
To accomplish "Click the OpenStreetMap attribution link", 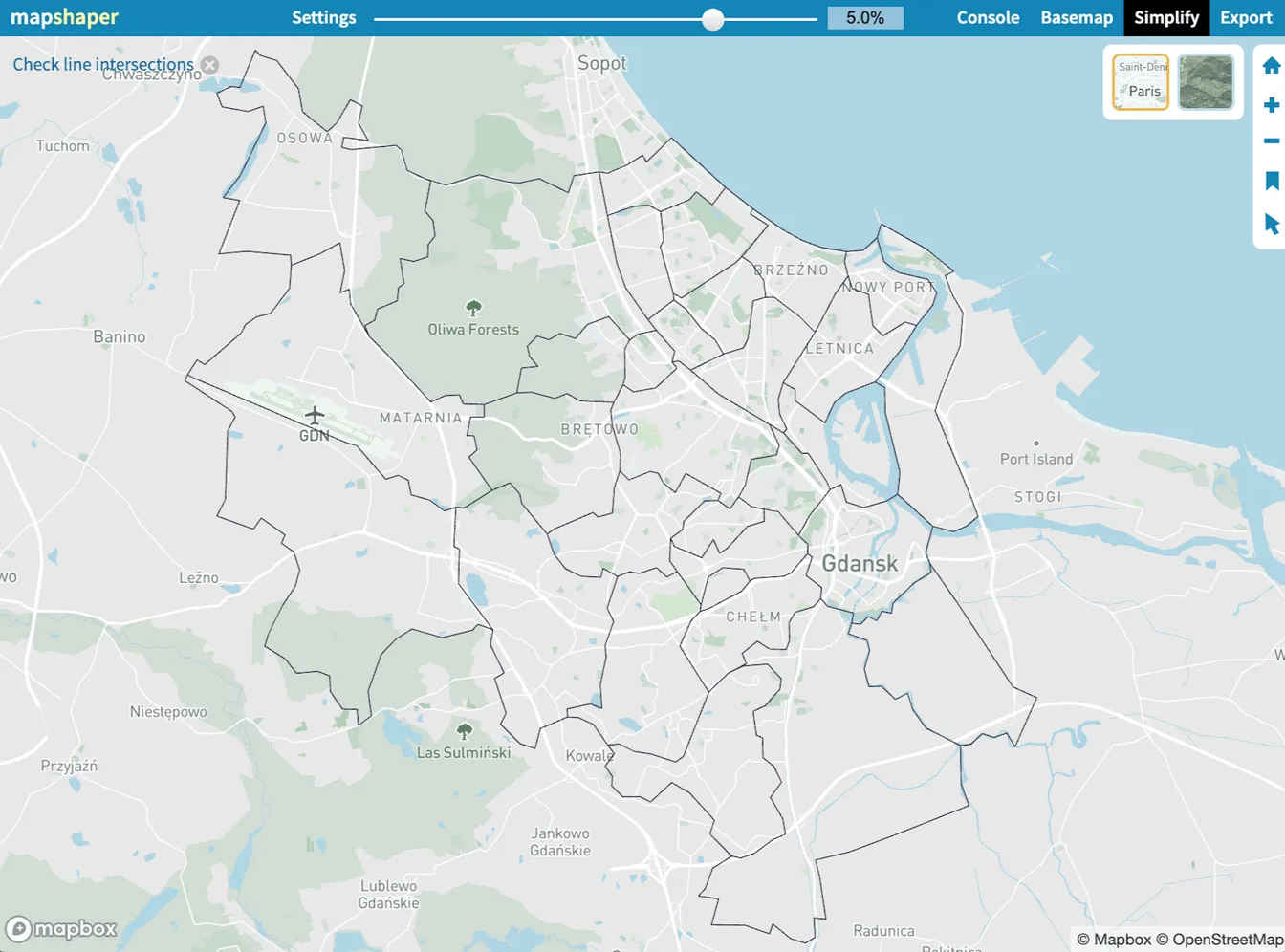I will click(x=1220, y=940).
